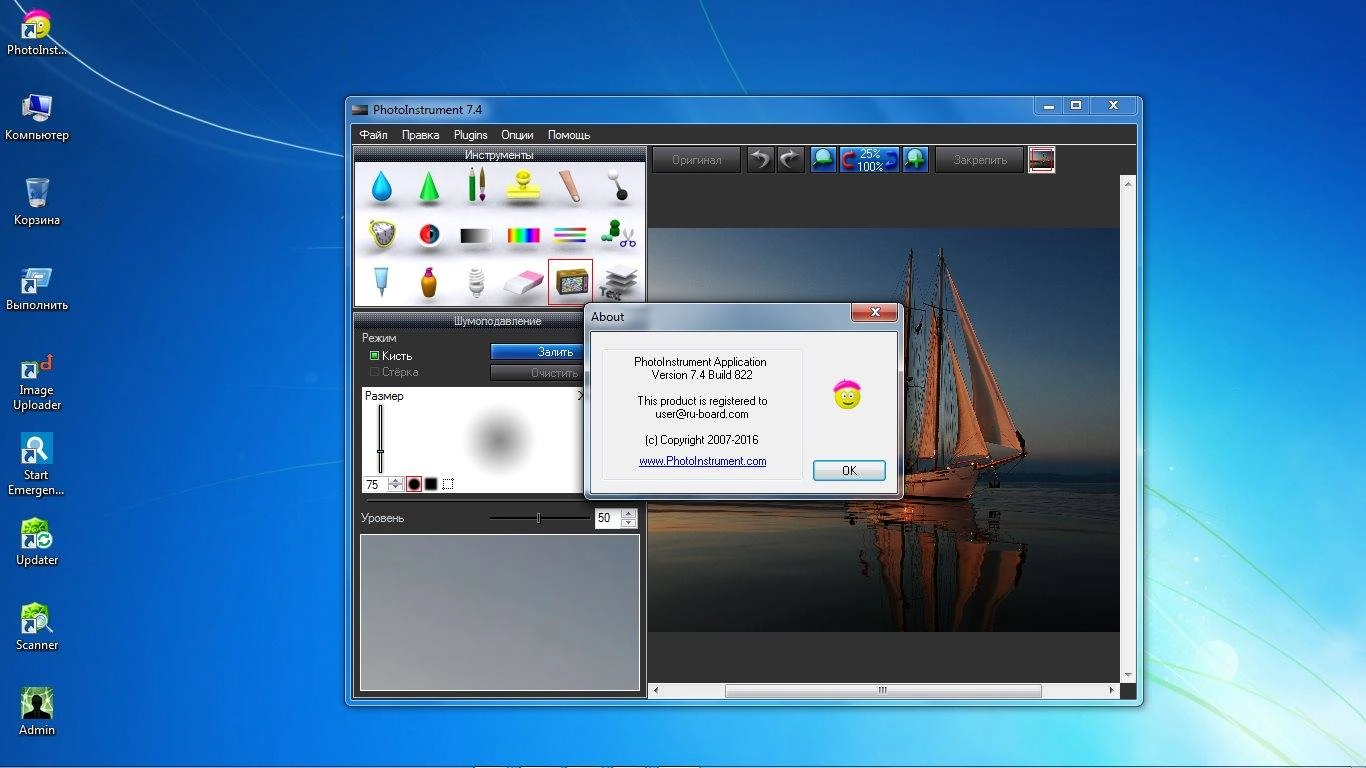The width and height of the screenshot is (1366, 768).
Task: Click the Уровень value field 50
Action: coord(607,518)
